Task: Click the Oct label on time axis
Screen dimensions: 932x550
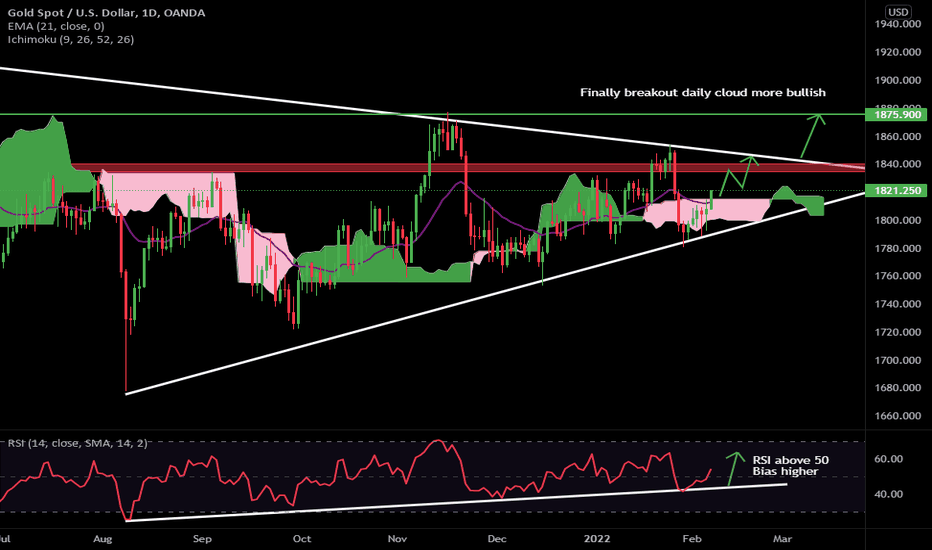Action: click(x=302, y=539)
